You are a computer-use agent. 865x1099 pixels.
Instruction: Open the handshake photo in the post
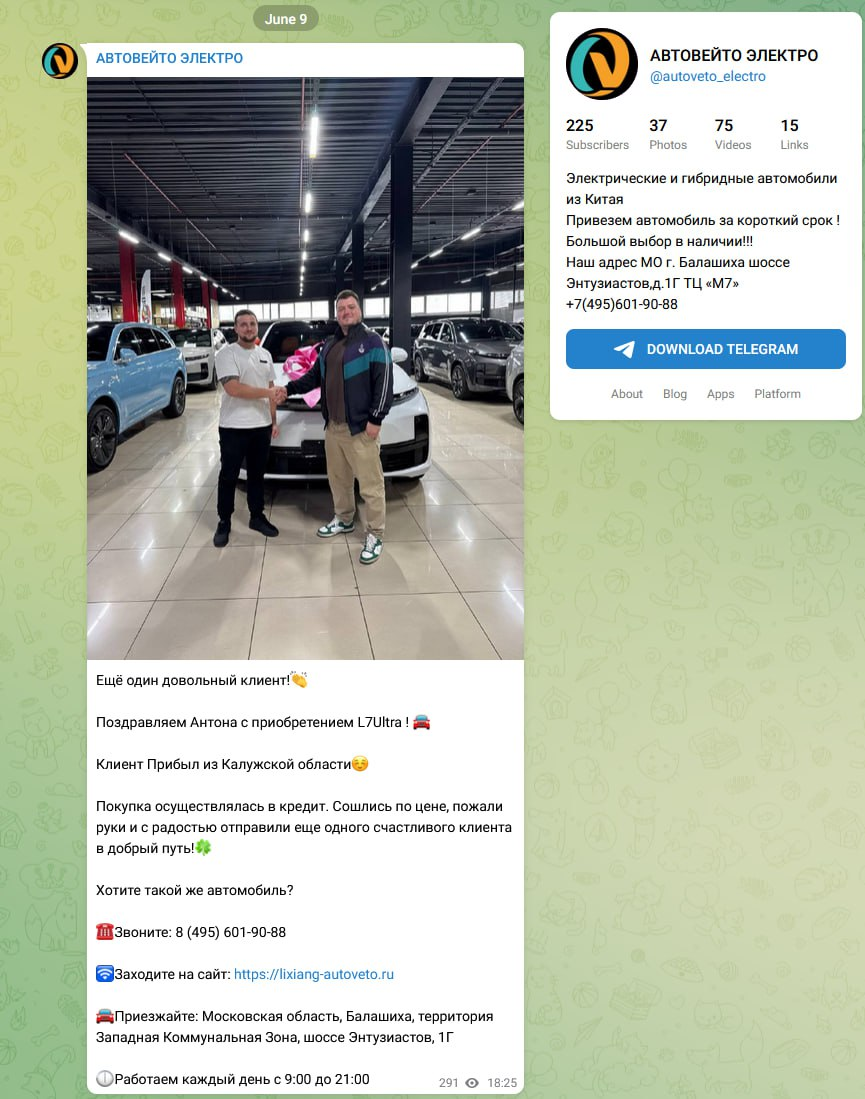click(305, 368)
